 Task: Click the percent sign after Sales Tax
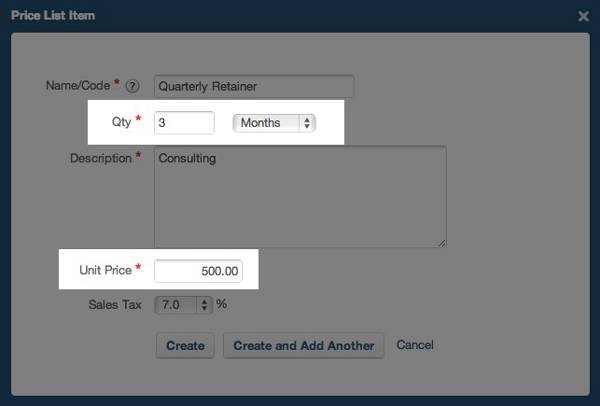point(222,304)
